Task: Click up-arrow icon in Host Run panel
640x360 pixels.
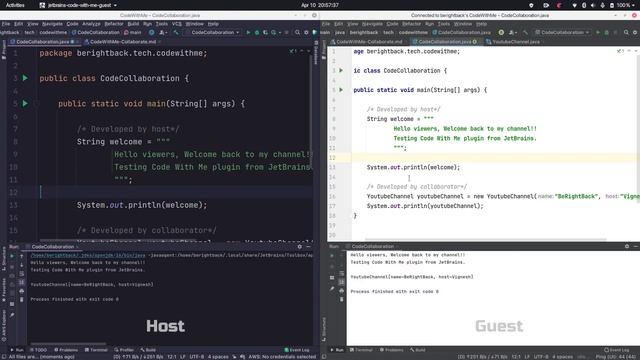Action: tap(22, 256)
